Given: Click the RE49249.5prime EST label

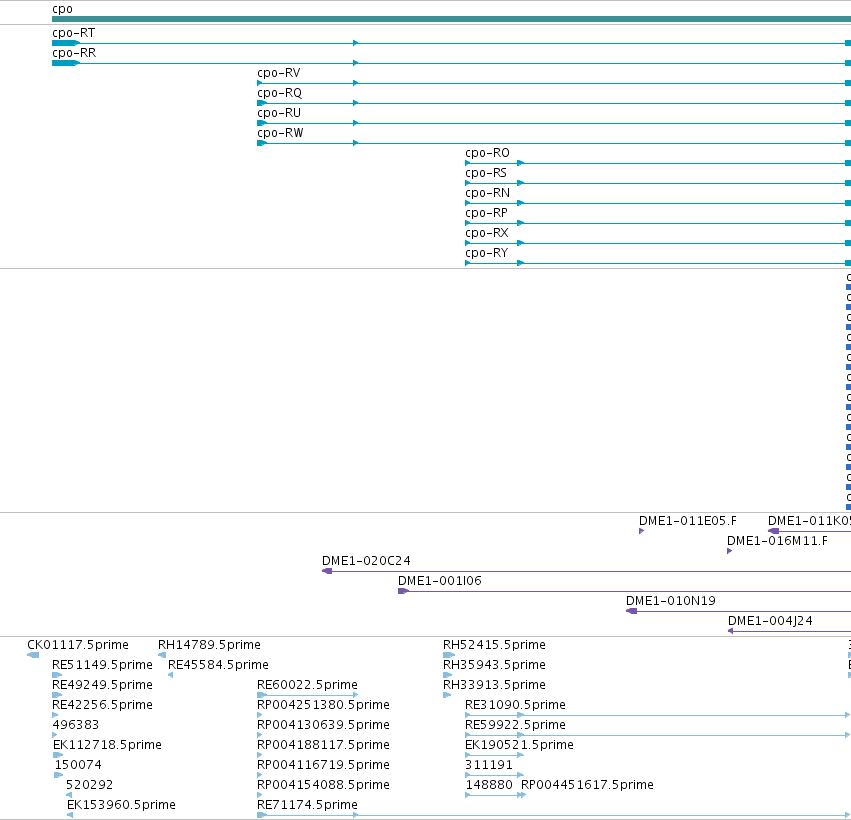Looking at the screenshot, I should coord(102,685).
